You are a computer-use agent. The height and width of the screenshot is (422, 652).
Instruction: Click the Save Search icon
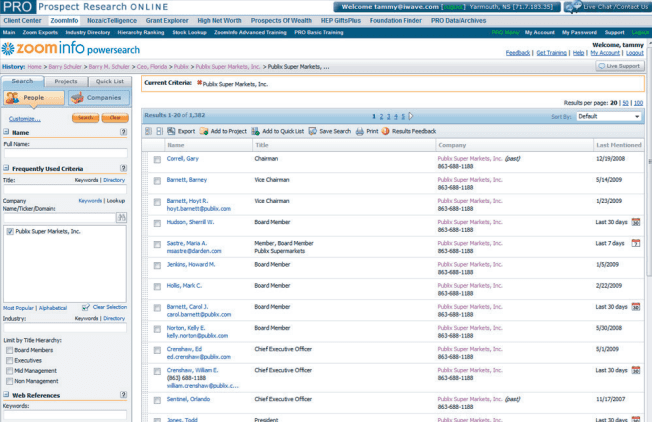(x=313, y=131)
